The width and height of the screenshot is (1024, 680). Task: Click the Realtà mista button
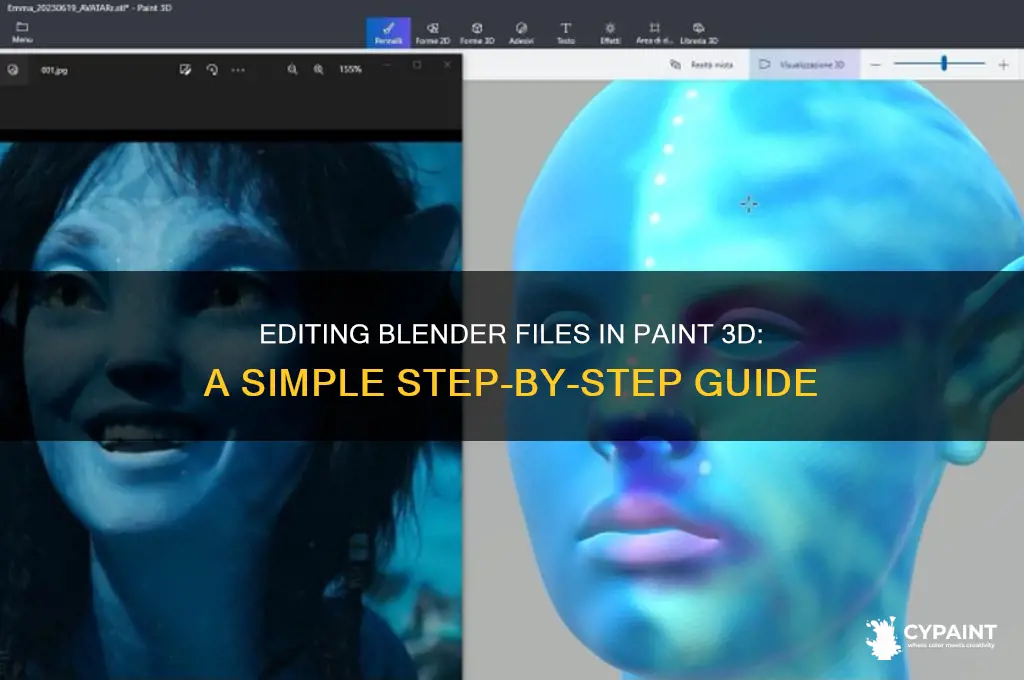point(702,65)
